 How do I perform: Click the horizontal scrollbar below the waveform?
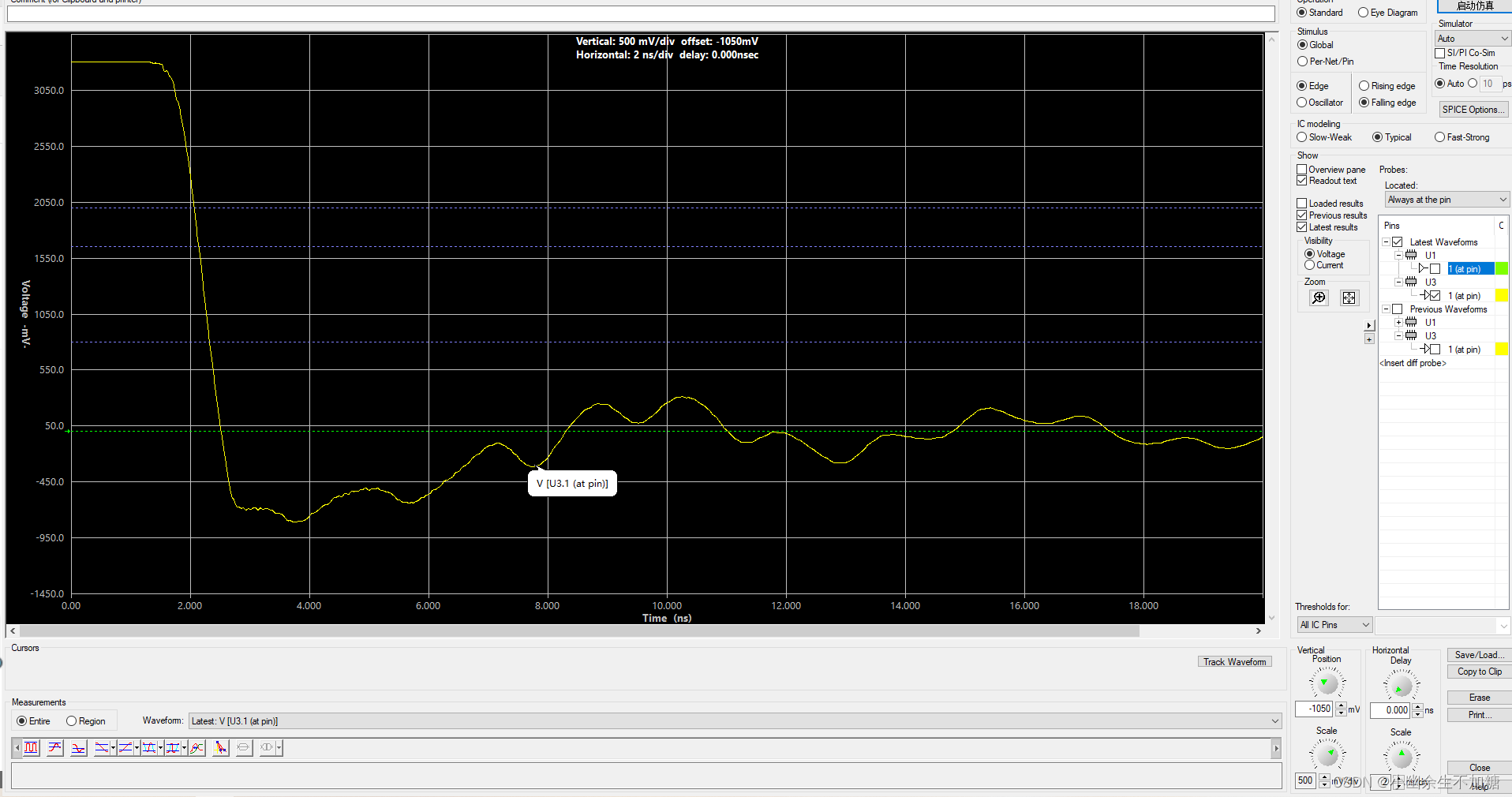click(x=579, y=631)
